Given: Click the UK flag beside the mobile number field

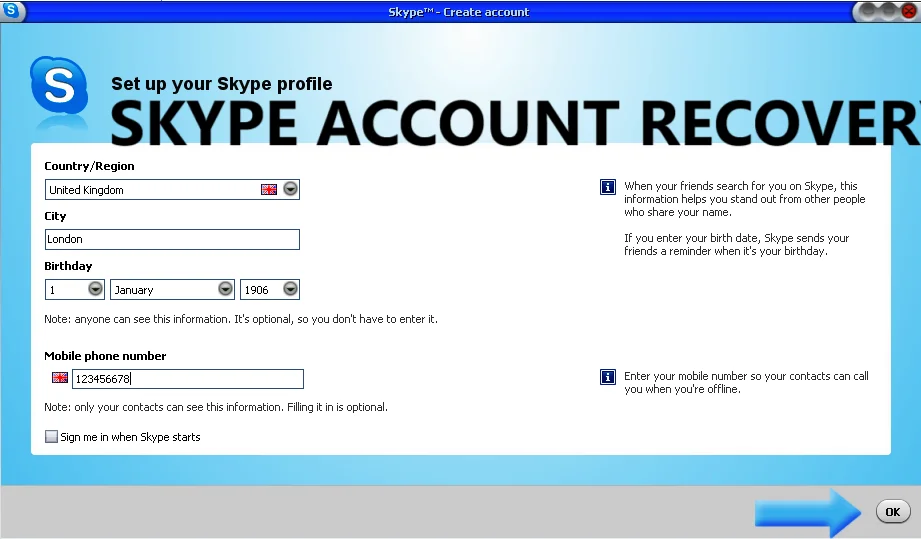Looking at the screenshot, I should 60,378.
